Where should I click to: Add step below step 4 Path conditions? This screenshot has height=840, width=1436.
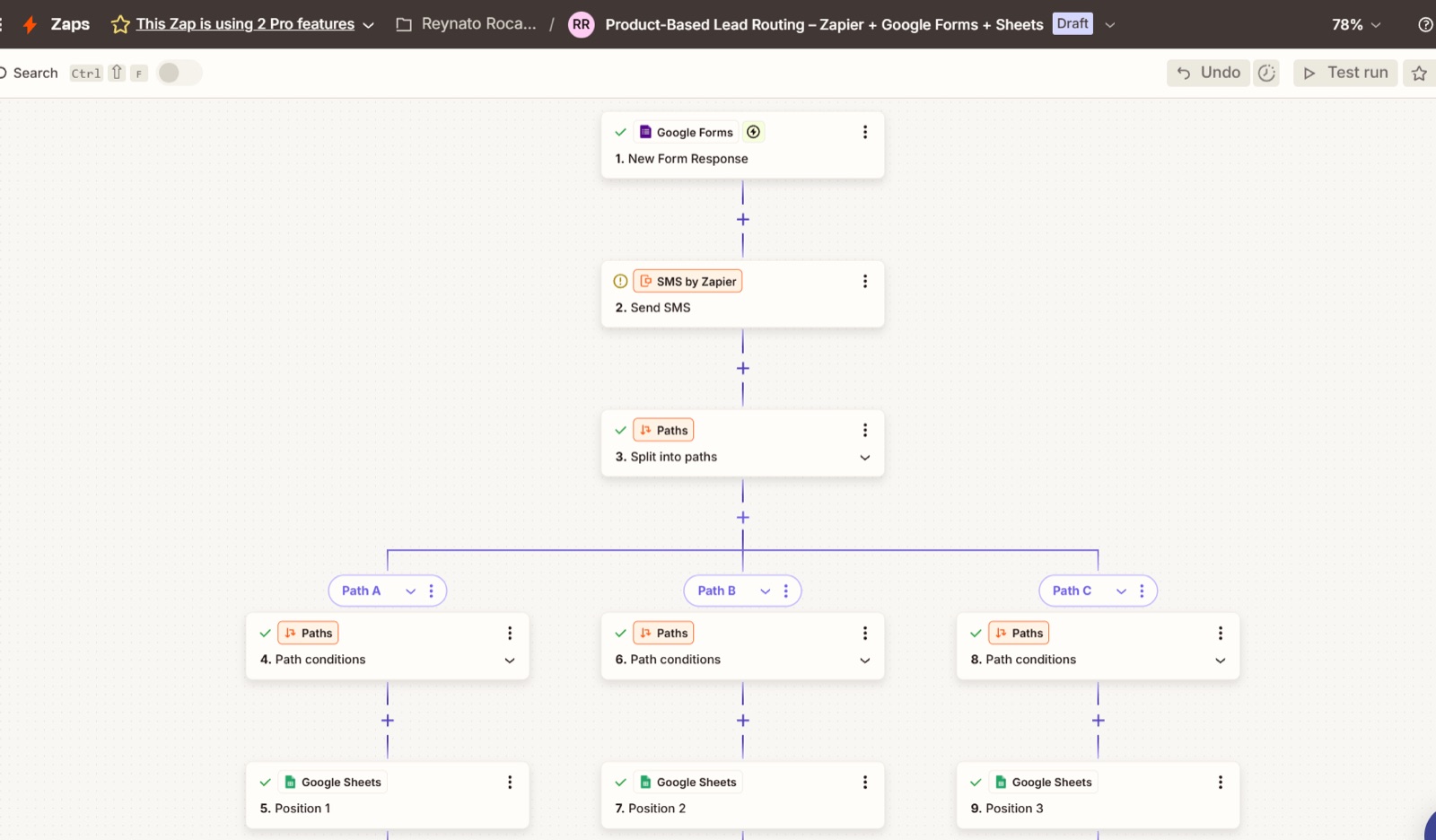point(388,721)
